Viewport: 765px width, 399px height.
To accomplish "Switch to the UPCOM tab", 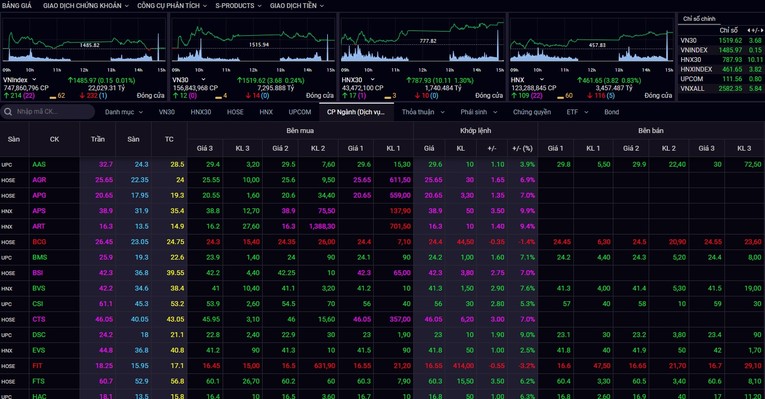I will click(300, 112).
